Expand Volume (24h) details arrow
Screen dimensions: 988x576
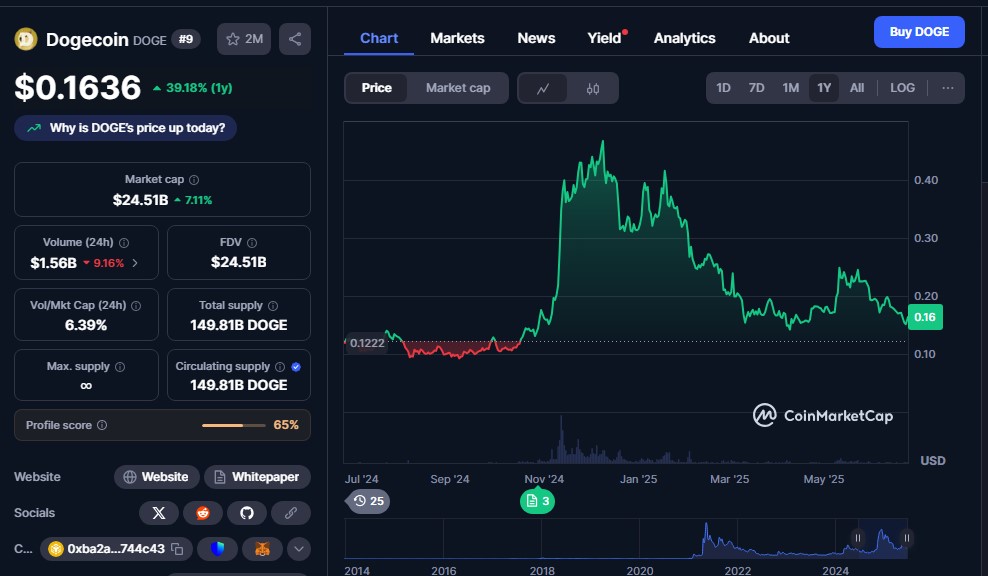135,263
